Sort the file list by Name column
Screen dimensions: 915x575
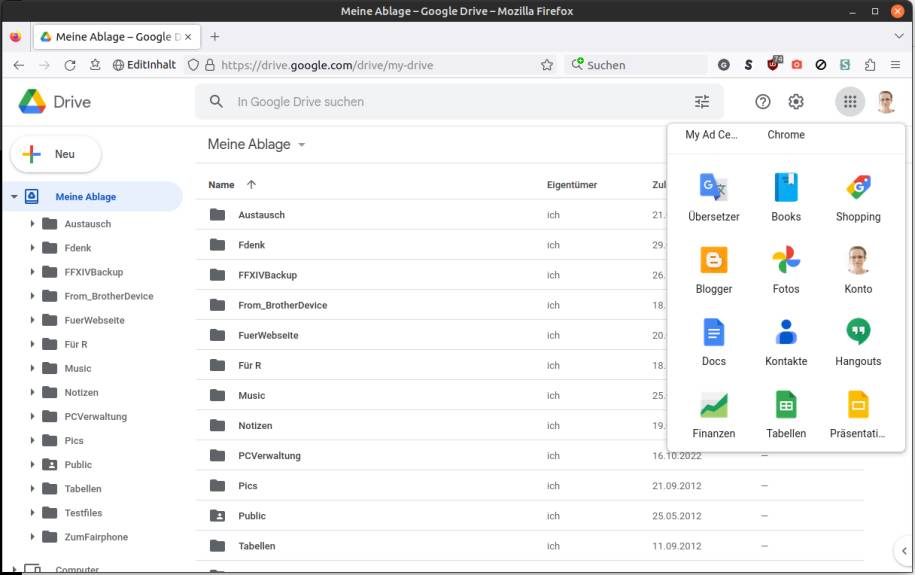222,185
